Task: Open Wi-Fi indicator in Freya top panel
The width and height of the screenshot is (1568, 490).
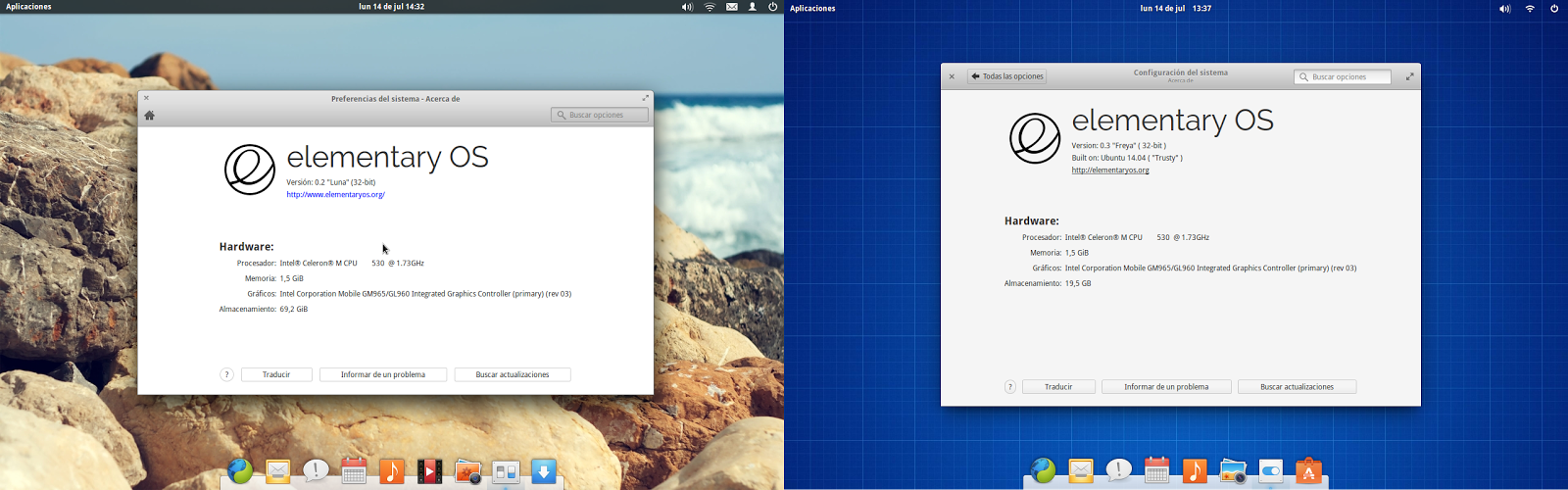Action: pos(1530,9)
